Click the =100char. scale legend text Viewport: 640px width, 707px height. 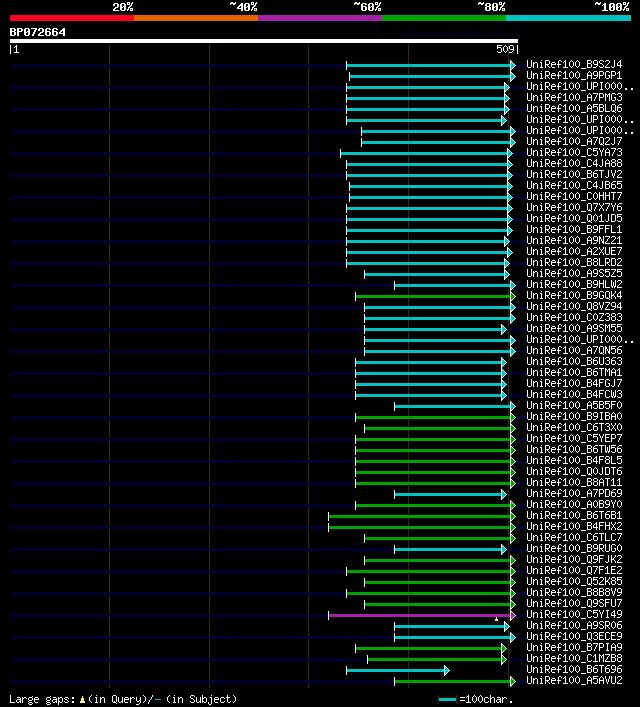pyautogui.click(x=486, y=700)
